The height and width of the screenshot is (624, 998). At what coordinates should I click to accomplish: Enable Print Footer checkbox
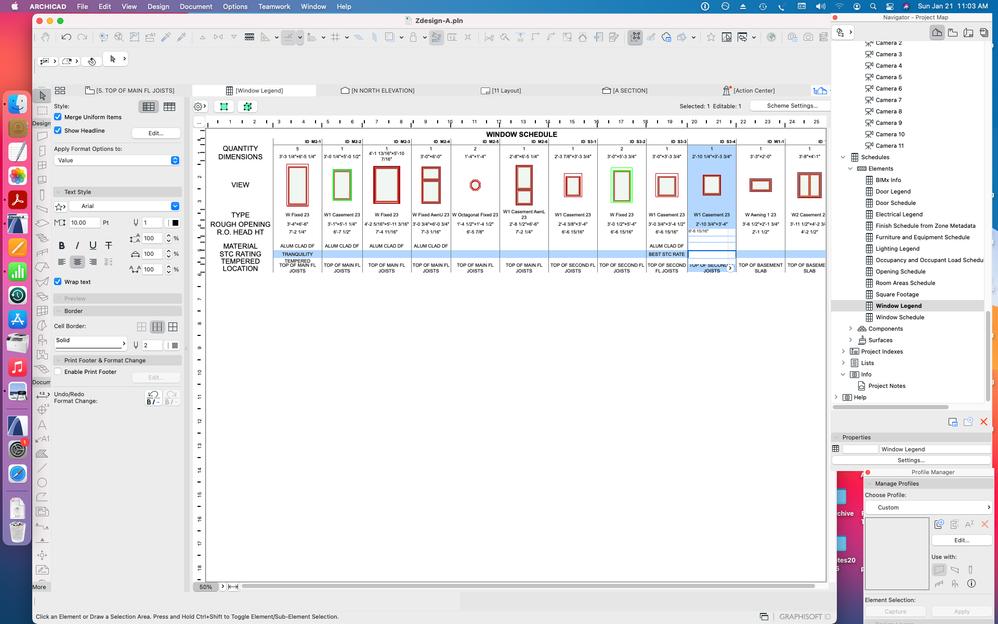[x=58, y=372]
